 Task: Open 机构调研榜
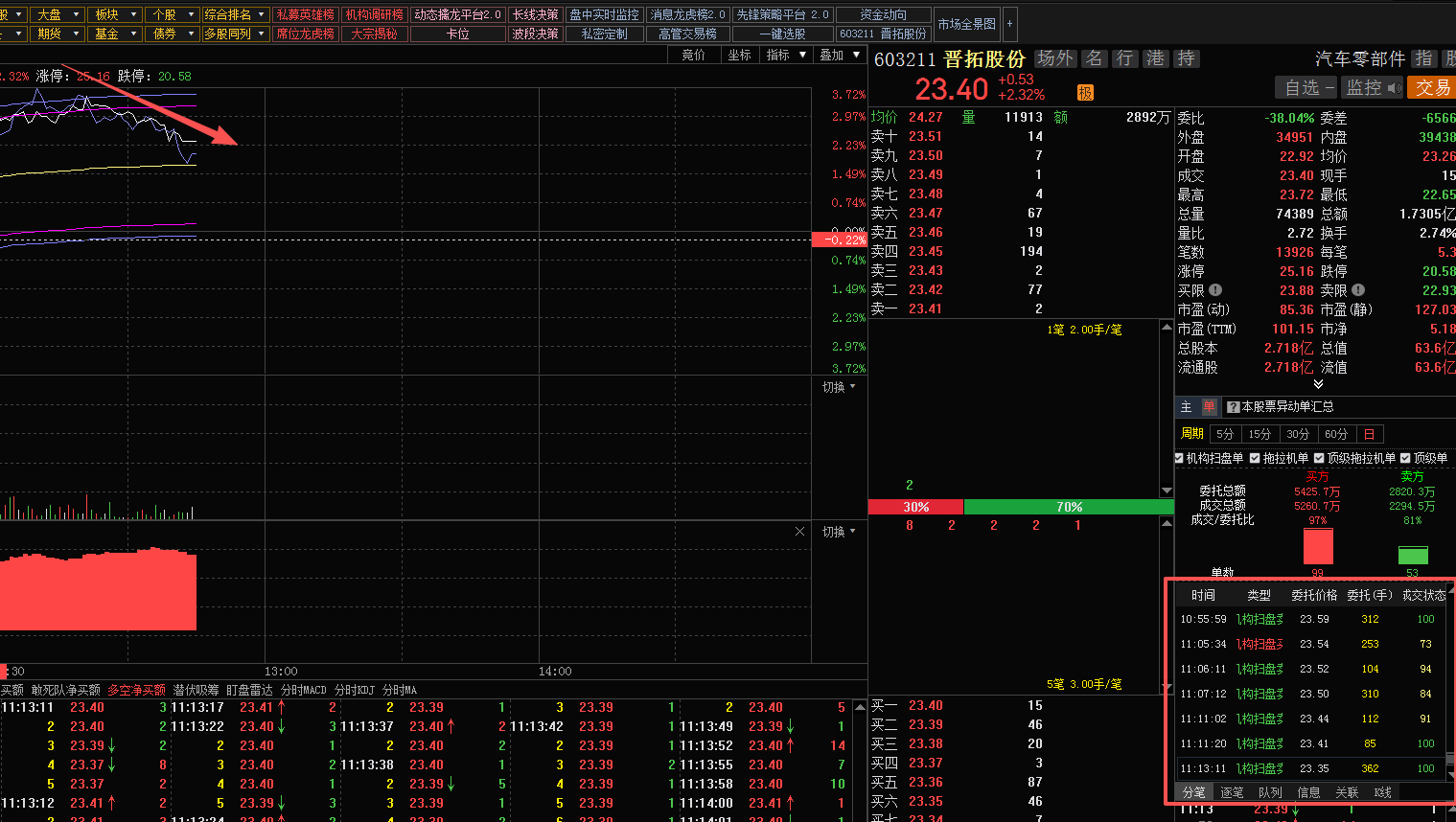tap(374, 14)
